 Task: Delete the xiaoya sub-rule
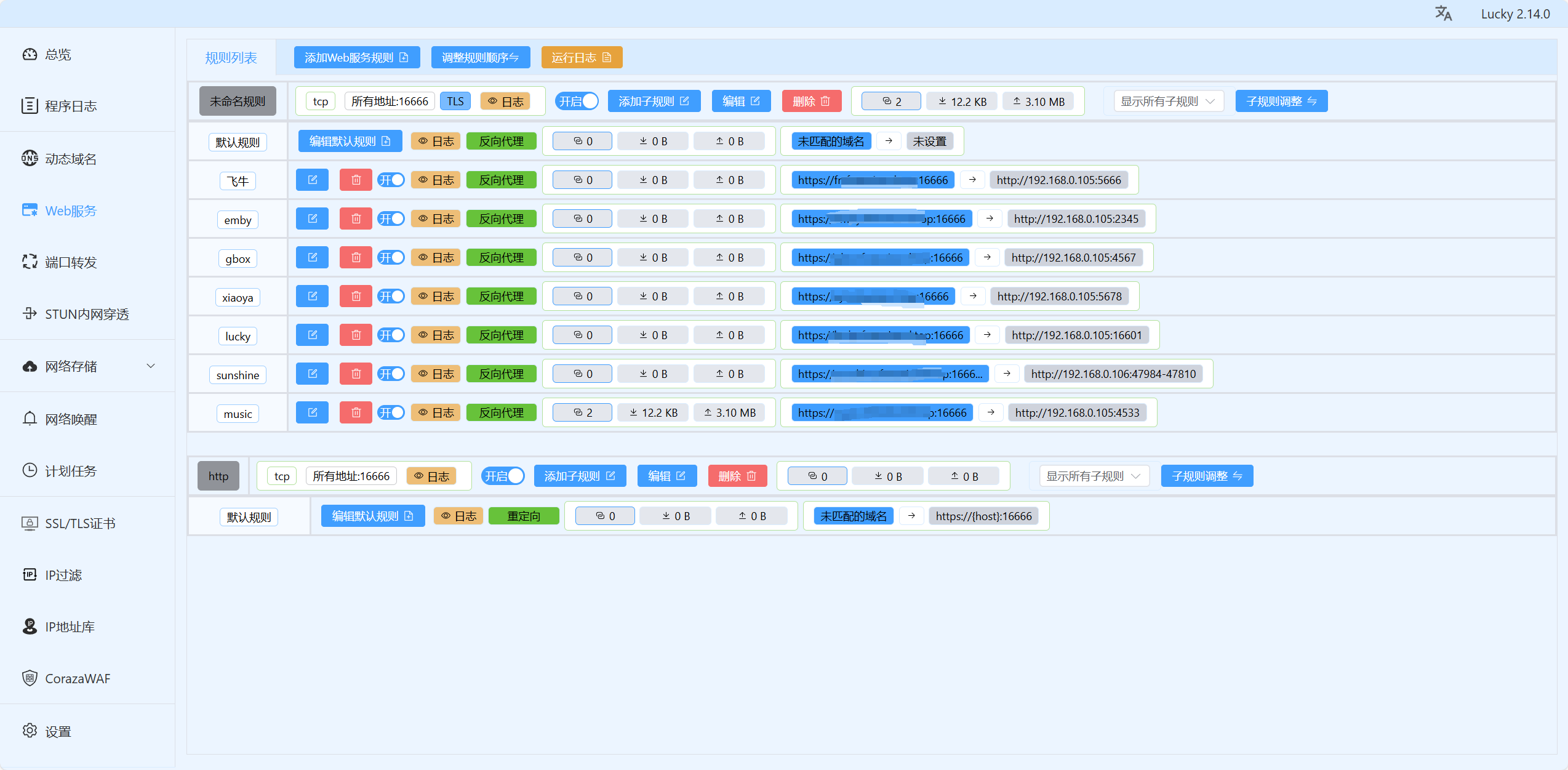pyautogui.click(x=356, y=297)
